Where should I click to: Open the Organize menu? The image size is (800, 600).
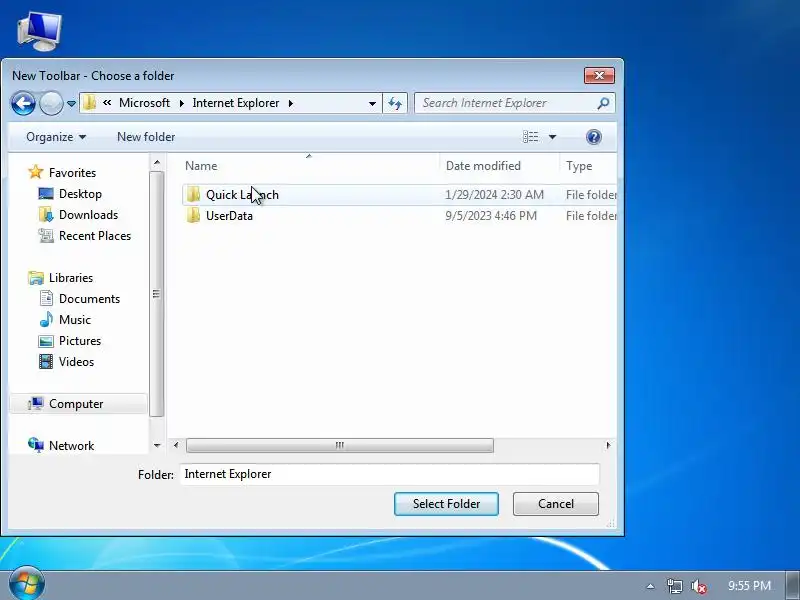(x=56, y=137)
